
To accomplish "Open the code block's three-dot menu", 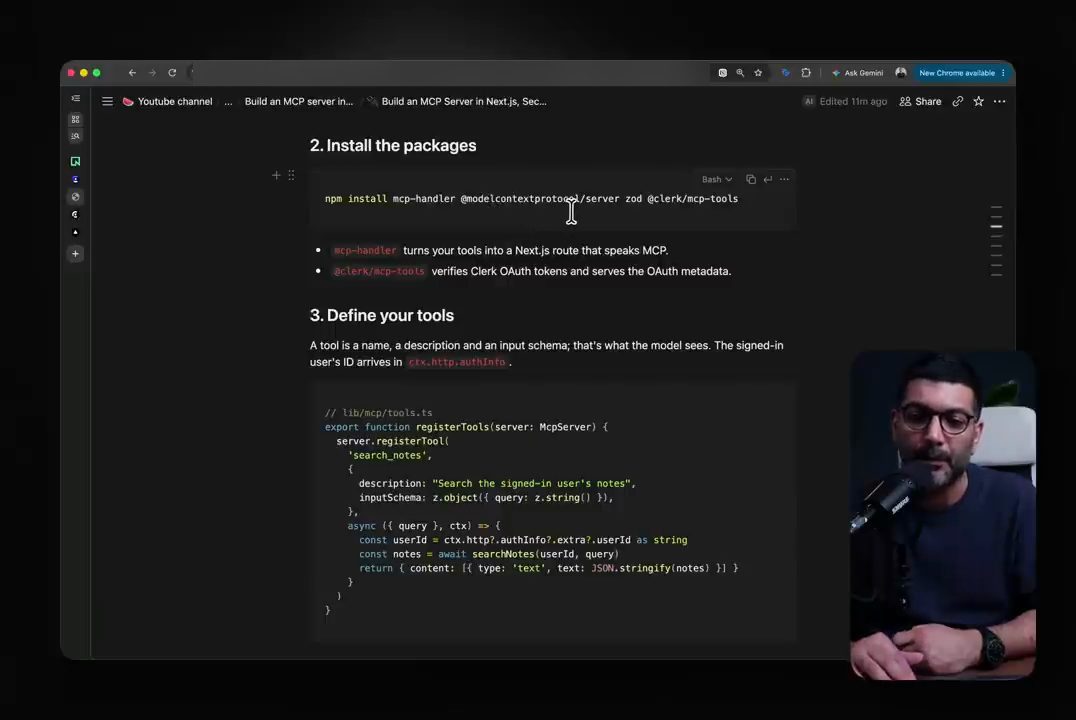I will pyautogui.click(x=784, y=179).
